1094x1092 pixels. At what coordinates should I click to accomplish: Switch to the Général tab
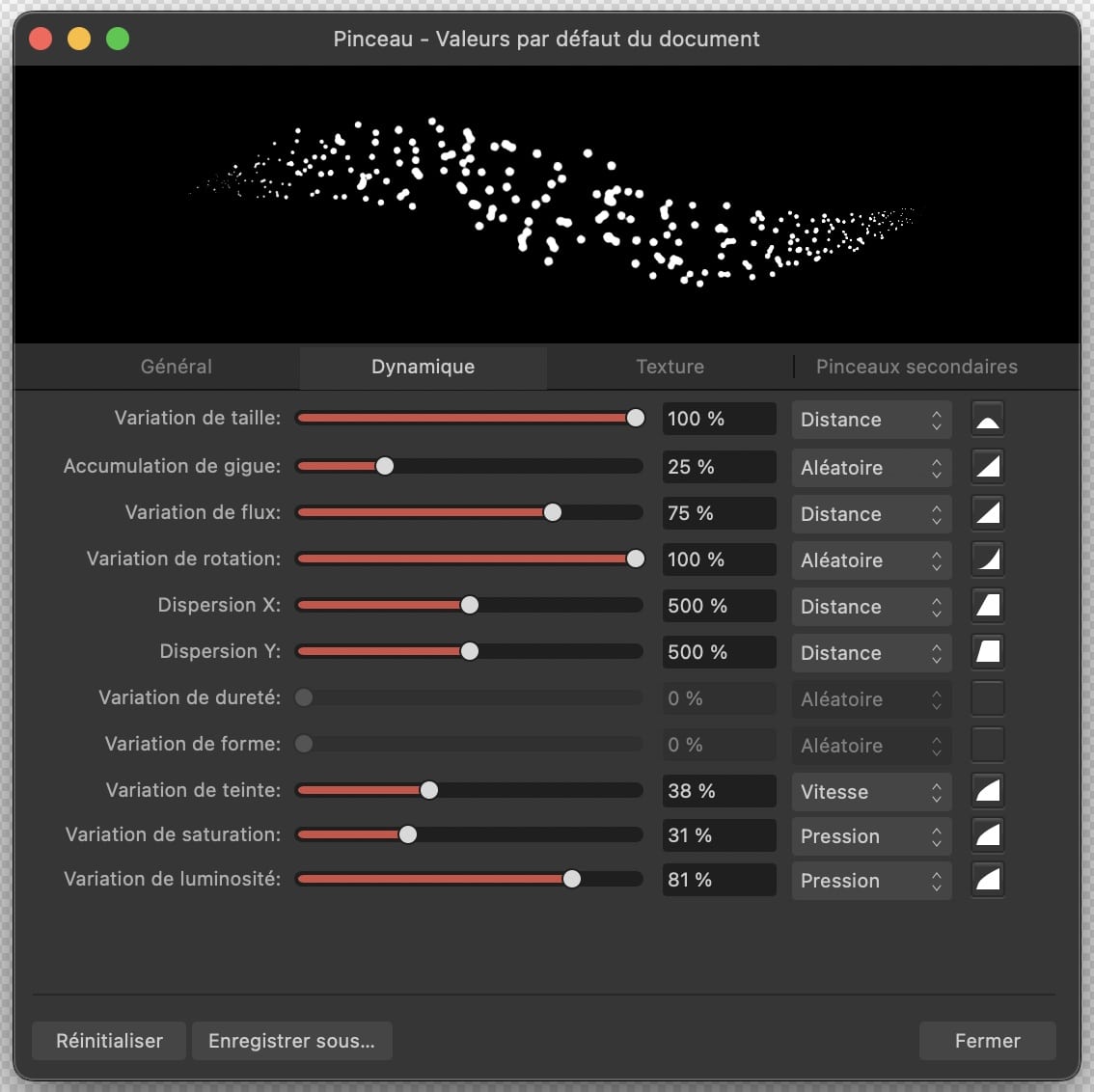(x=177, y=367)
